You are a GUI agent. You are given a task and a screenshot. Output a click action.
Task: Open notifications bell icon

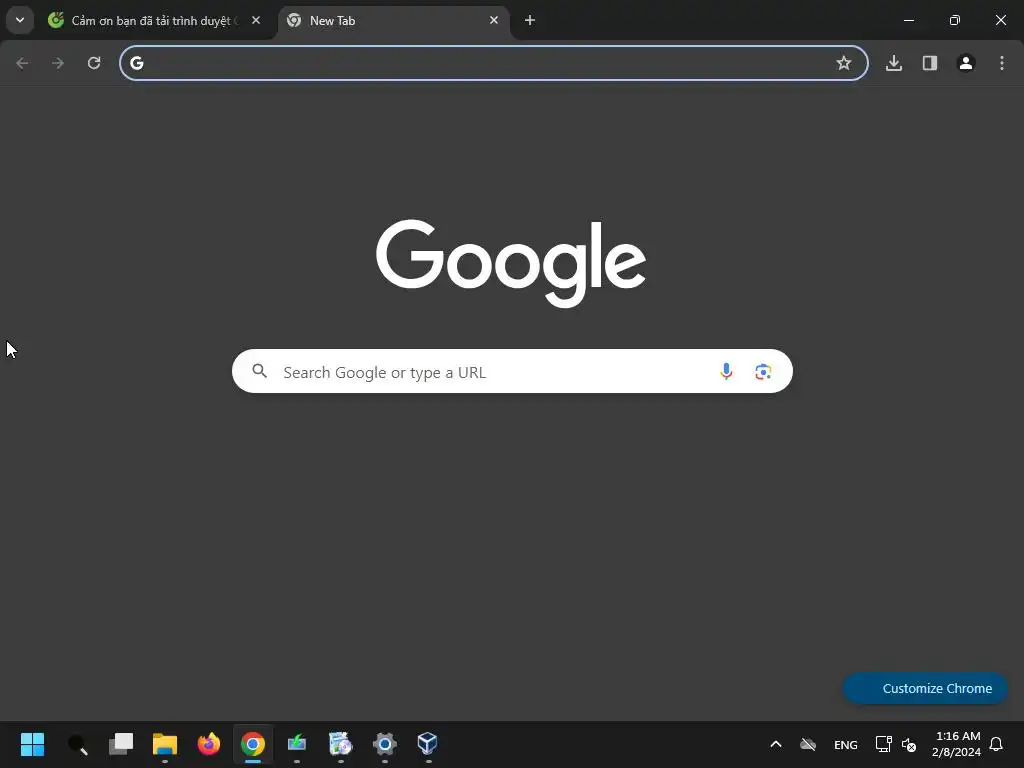[x=996, y=744]
